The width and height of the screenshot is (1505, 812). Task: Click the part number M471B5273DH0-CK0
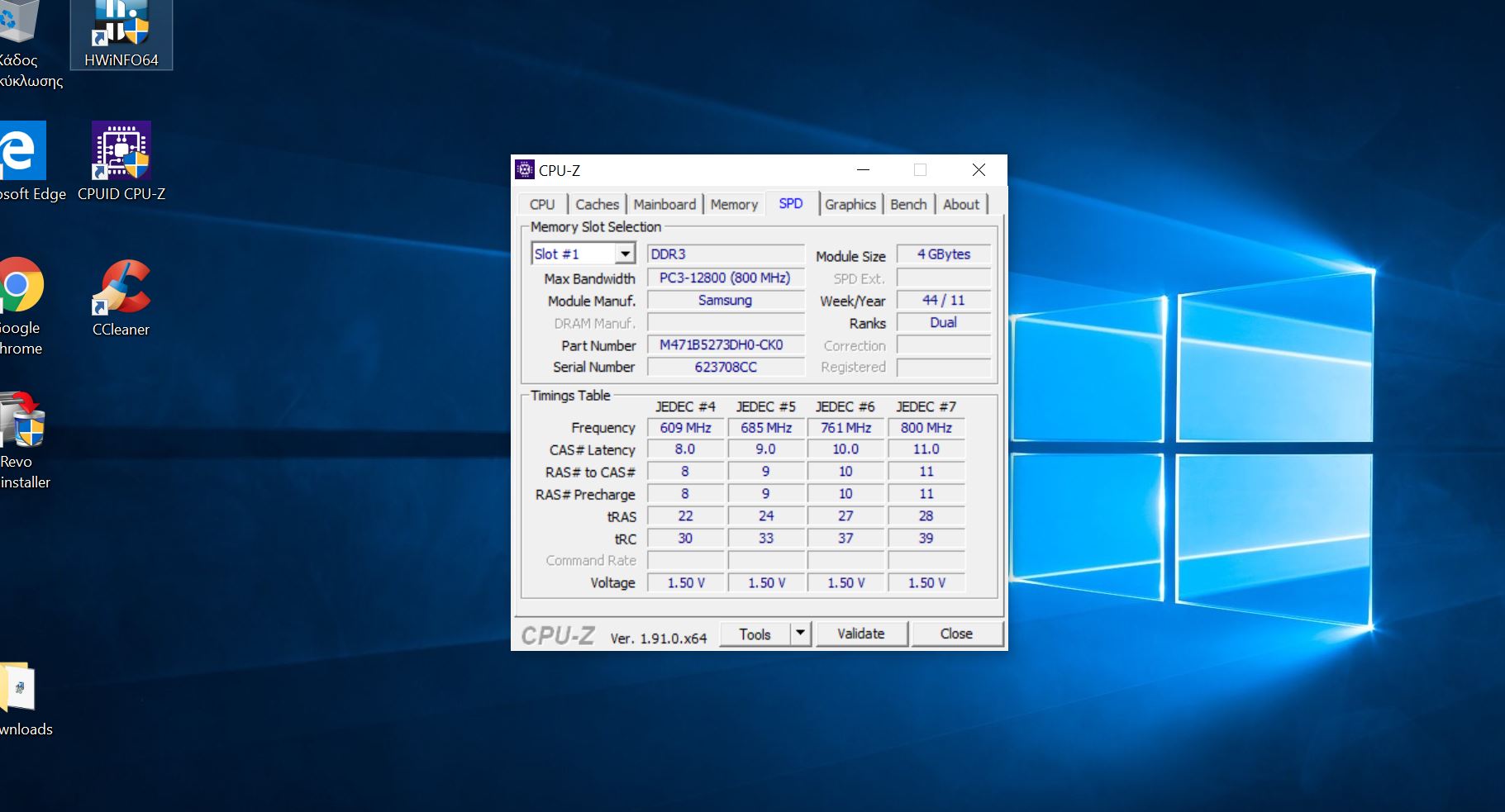click(x=725, y=345)
